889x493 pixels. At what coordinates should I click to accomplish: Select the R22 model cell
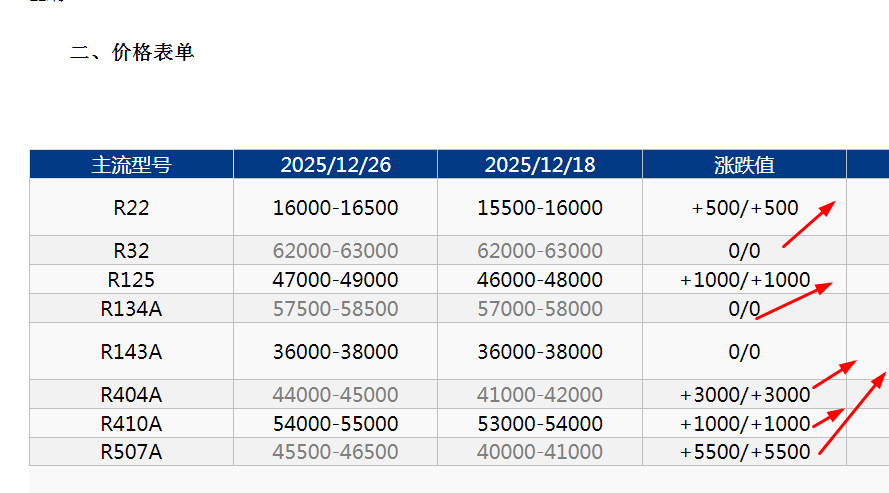click(x=132, y=207)
